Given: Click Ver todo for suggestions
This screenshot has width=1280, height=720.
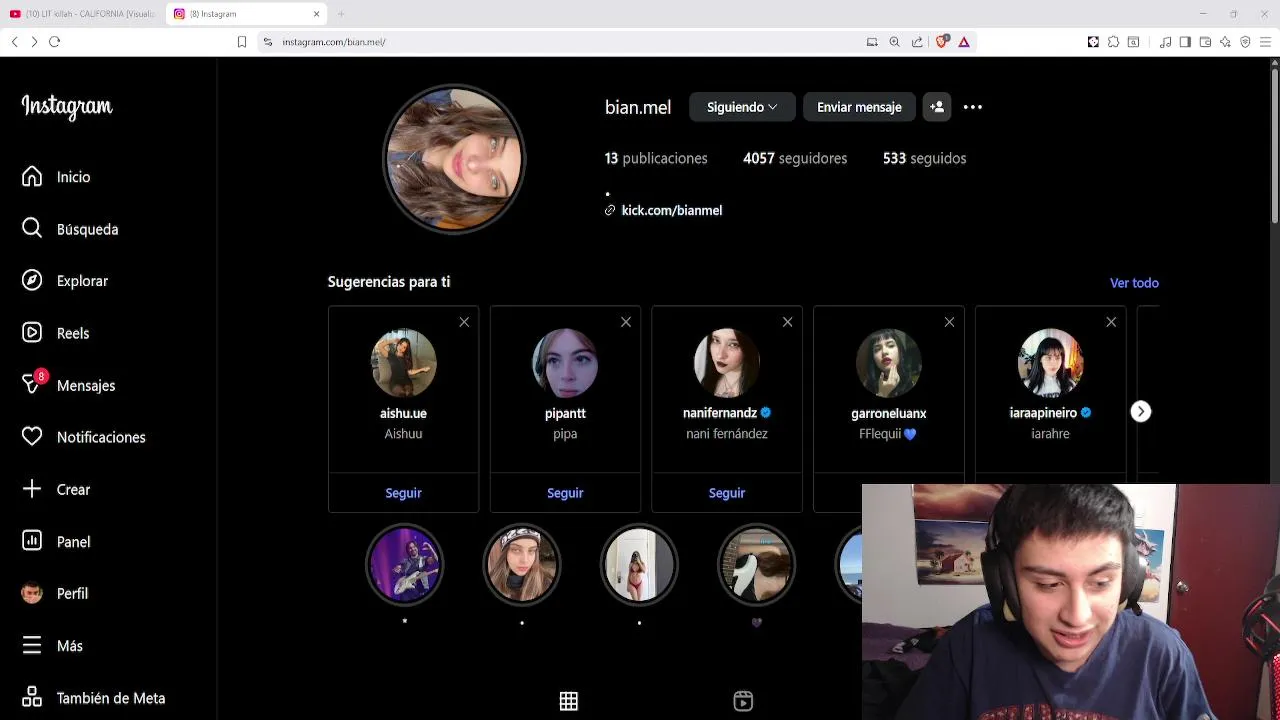Looking at the screenshot, I should point(1134,283).
